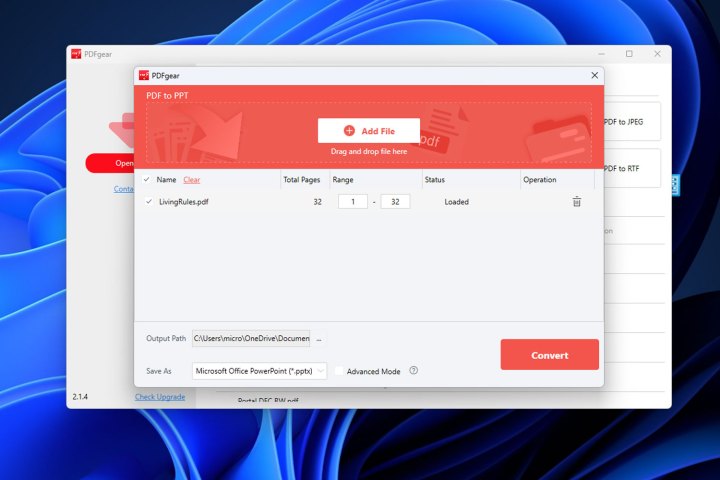The image size is (720, 480).
Task: Click Check Upgrade link in main window
Action: pos(160,397)
